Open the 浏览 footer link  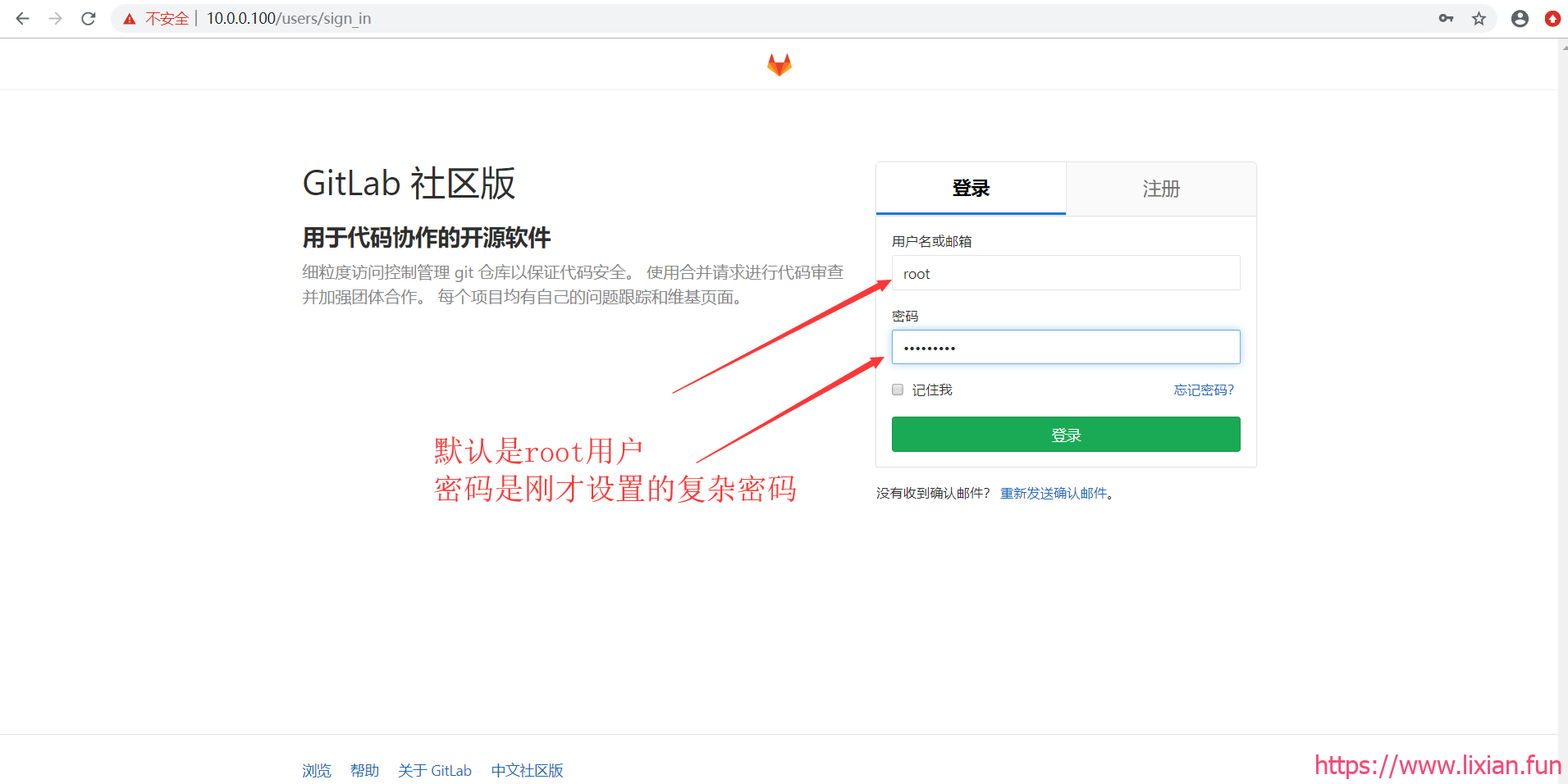pyautogui.click(x=317, y=770)
